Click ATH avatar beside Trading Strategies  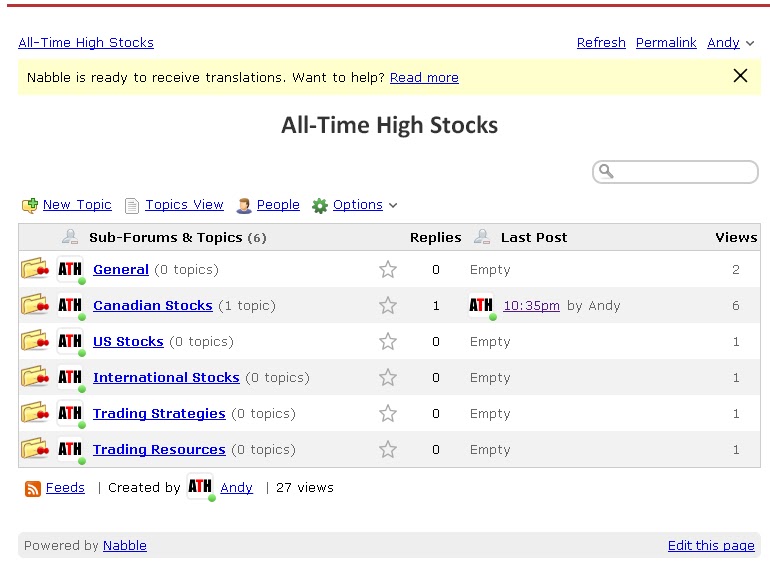pyautogui.click(x=70, y=413)
